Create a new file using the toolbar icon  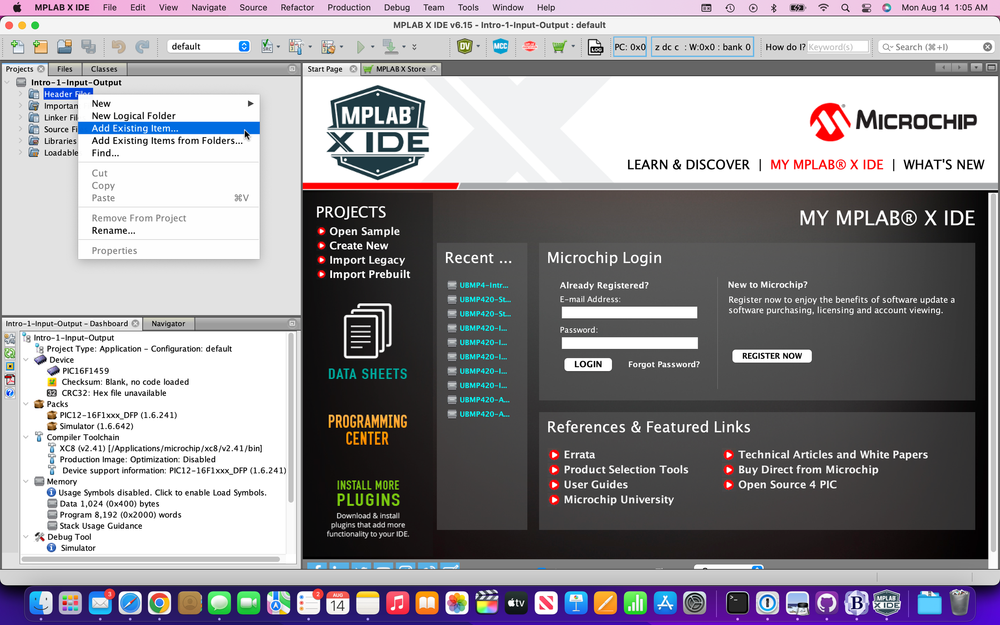[16, 46]
